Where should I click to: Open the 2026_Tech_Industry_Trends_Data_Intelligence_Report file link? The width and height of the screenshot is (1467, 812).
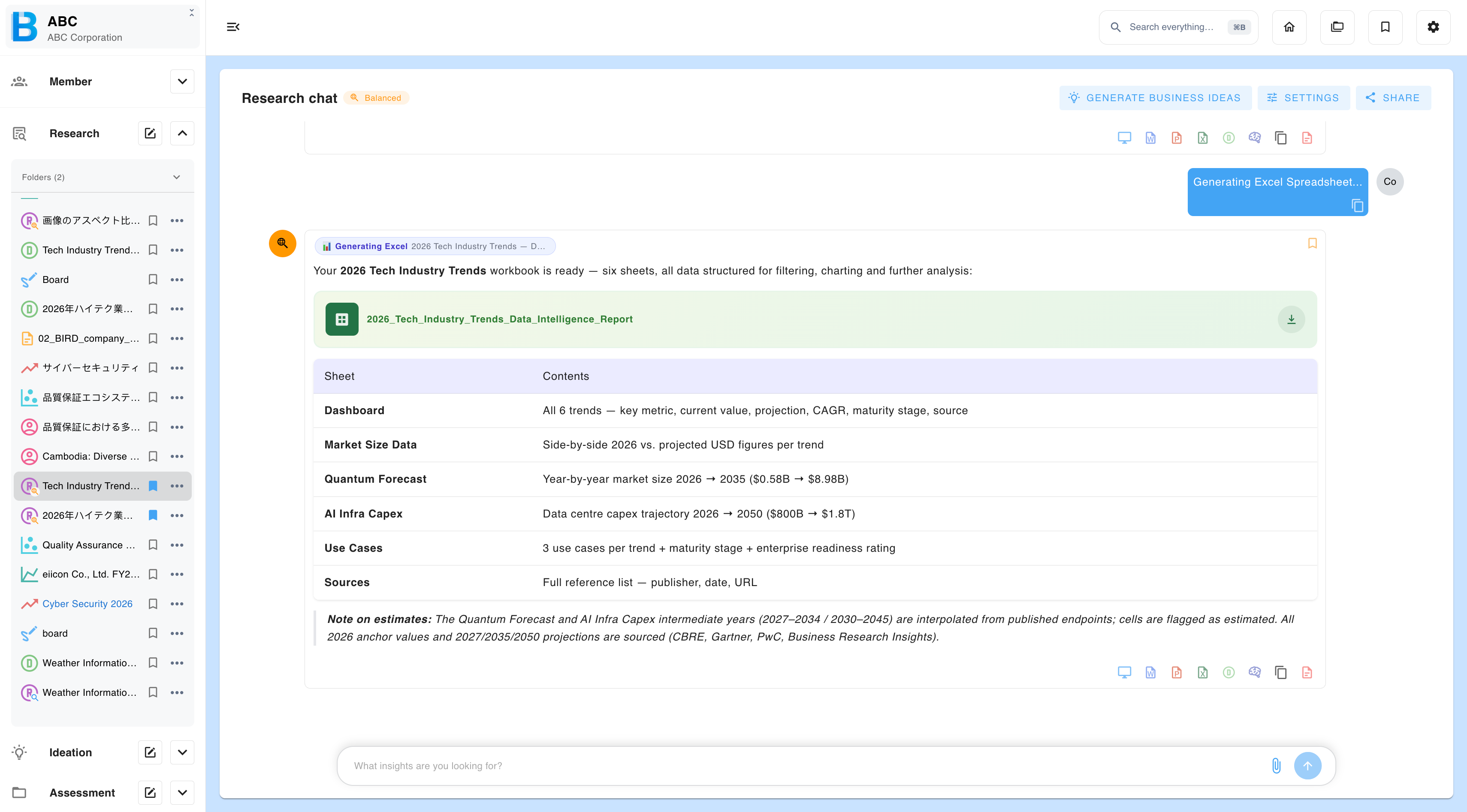coord(499,319)
